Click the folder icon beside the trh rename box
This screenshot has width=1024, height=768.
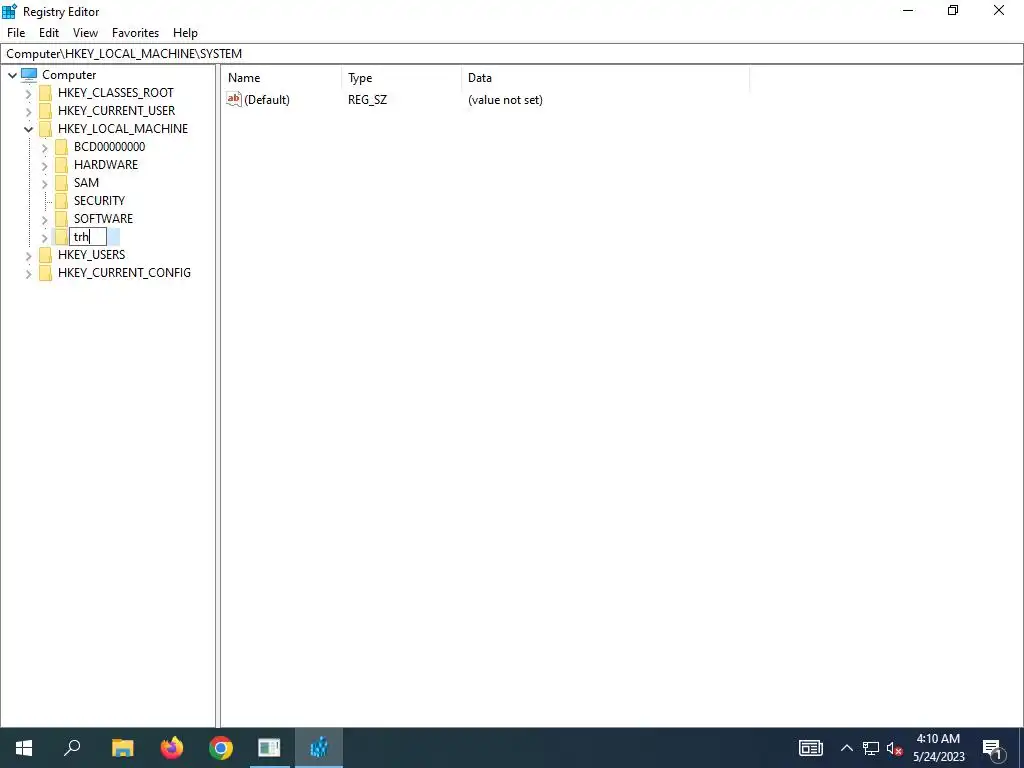[61, 236]
